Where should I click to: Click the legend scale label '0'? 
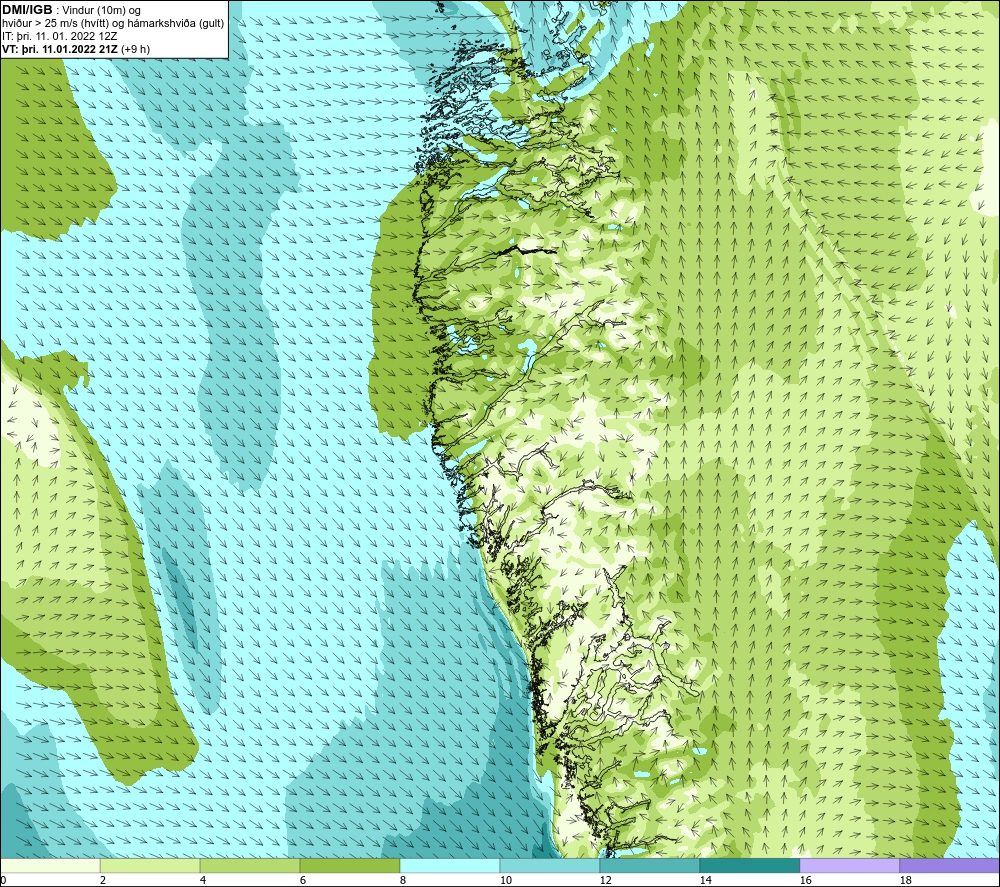[x=4, y=880]
